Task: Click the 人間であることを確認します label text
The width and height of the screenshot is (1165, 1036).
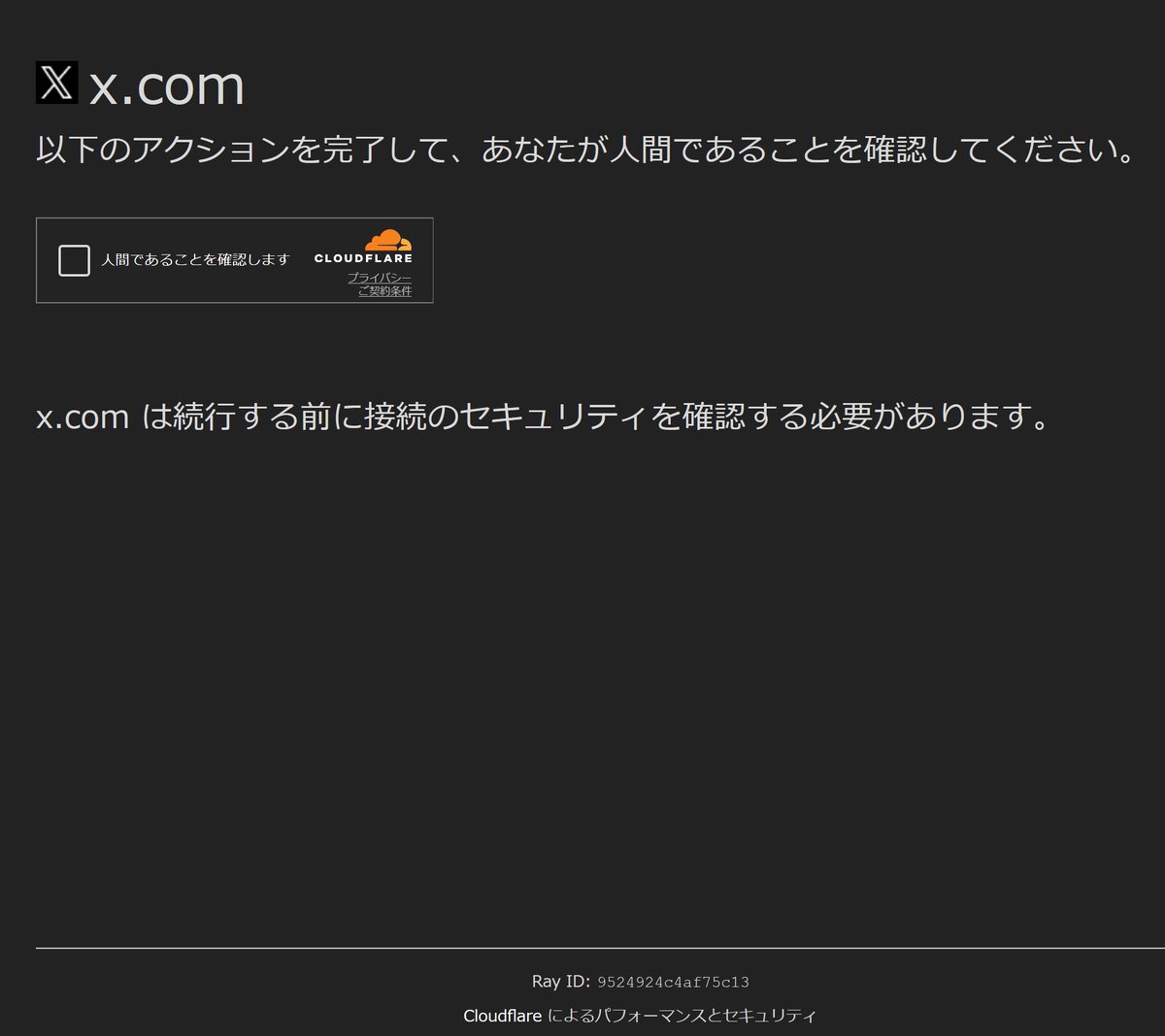Action: (195, 260)
